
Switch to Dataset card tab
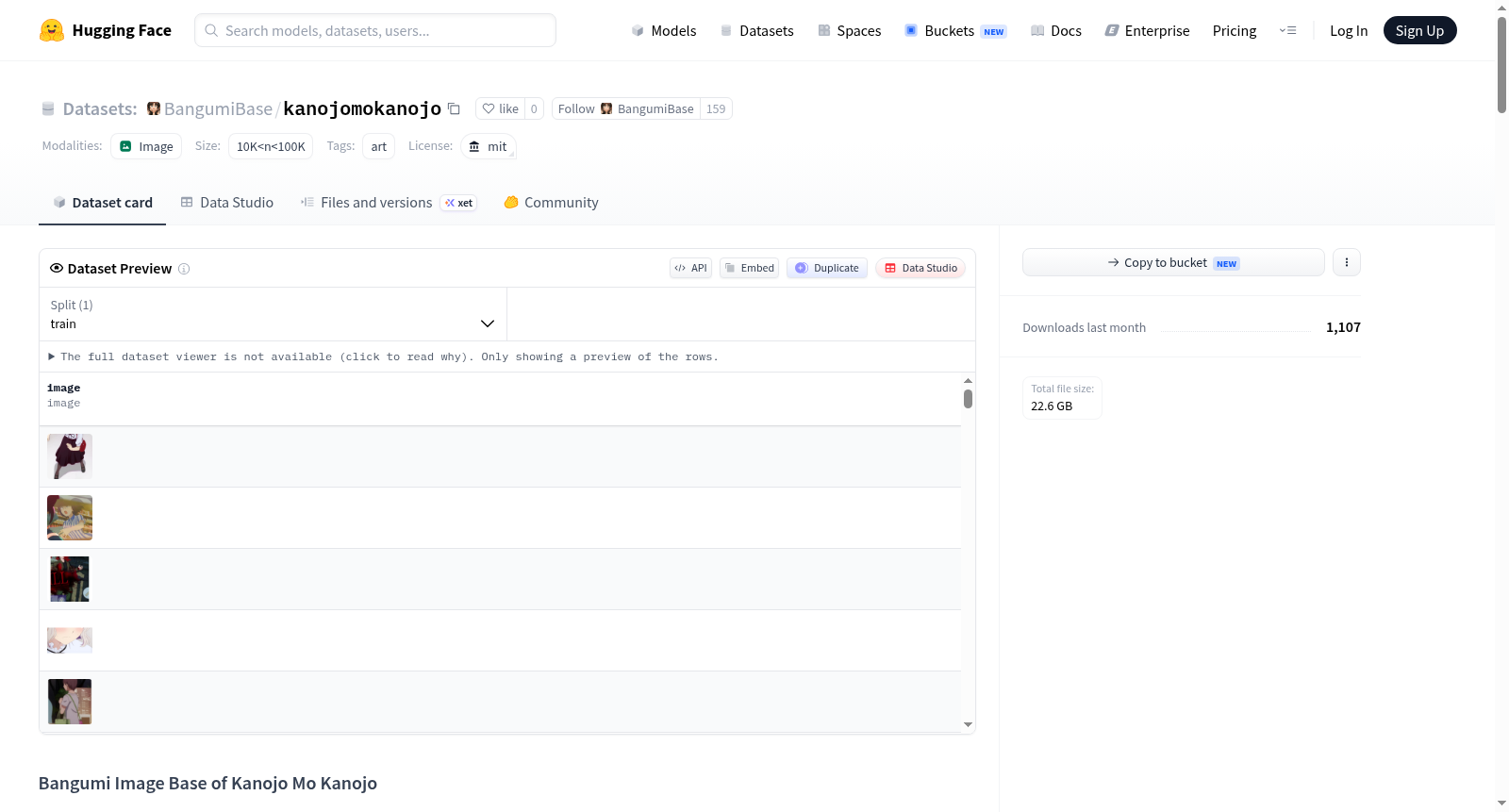coord(102,203)
